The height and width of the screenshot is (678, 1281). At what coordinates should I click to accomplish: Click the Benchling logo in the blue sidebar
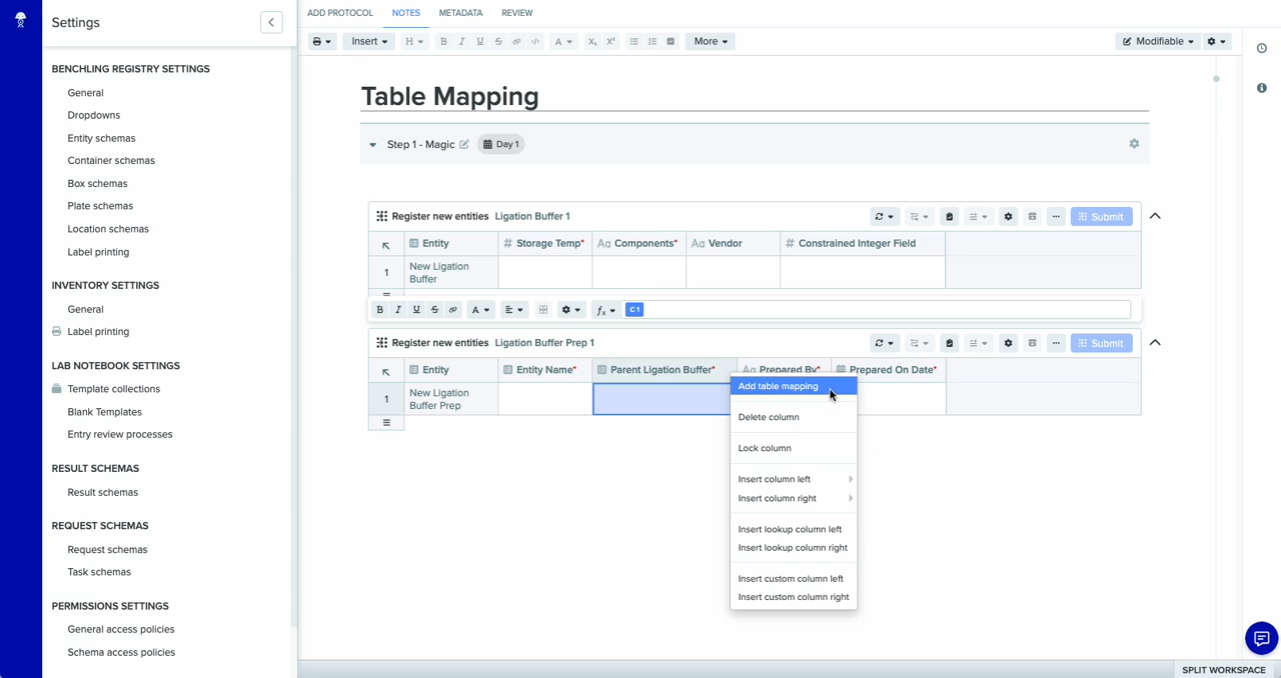20,20
